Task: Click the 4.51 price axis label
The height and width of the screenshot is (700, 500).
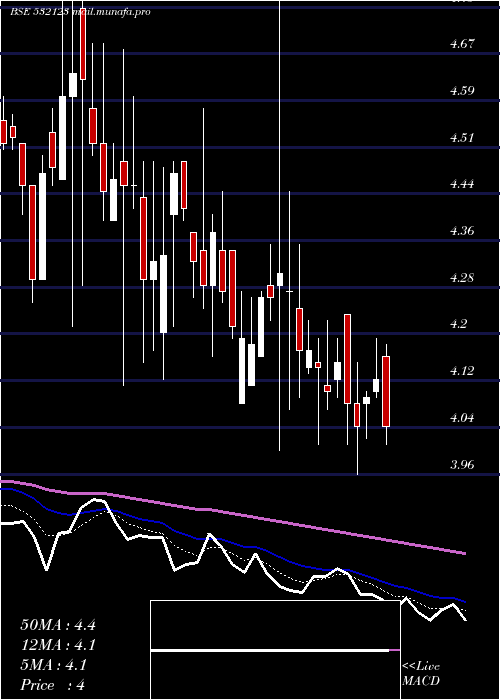Action: click(462, 138)
